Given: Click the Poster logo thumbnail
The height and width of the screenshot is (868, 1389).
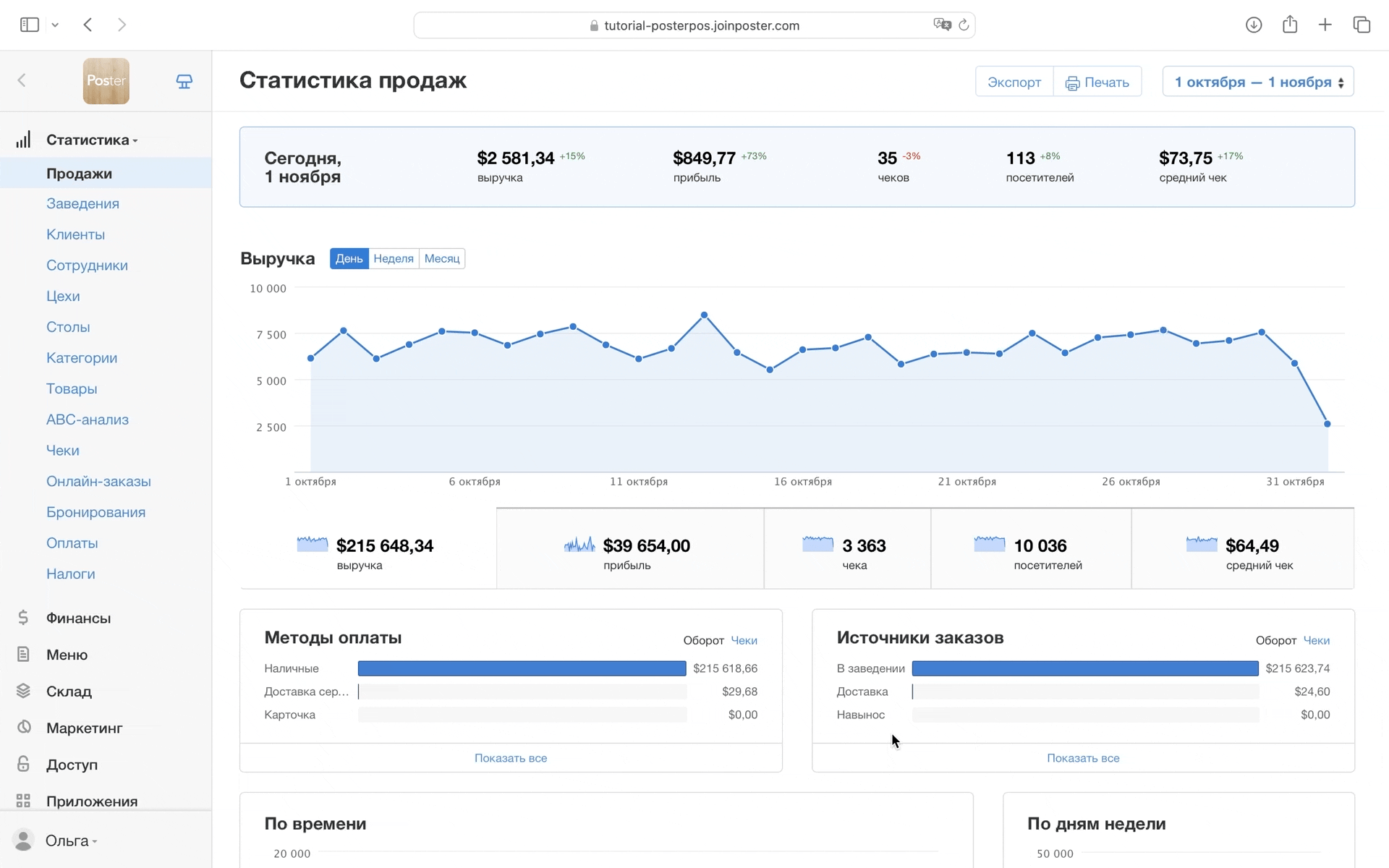Looking at the screenshot, I should (x=106, y=81).
